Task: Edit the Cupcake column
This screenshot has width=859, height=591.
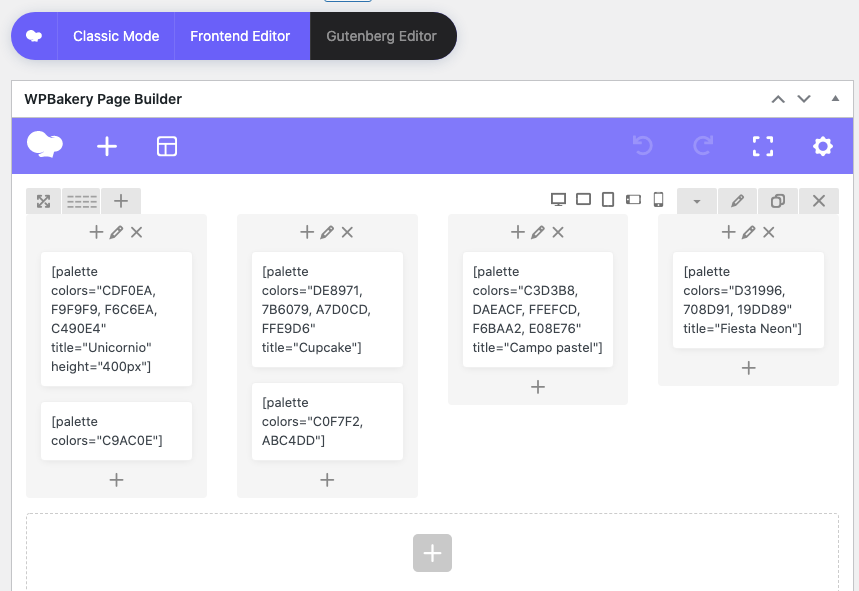Action: tap(327, 232)
